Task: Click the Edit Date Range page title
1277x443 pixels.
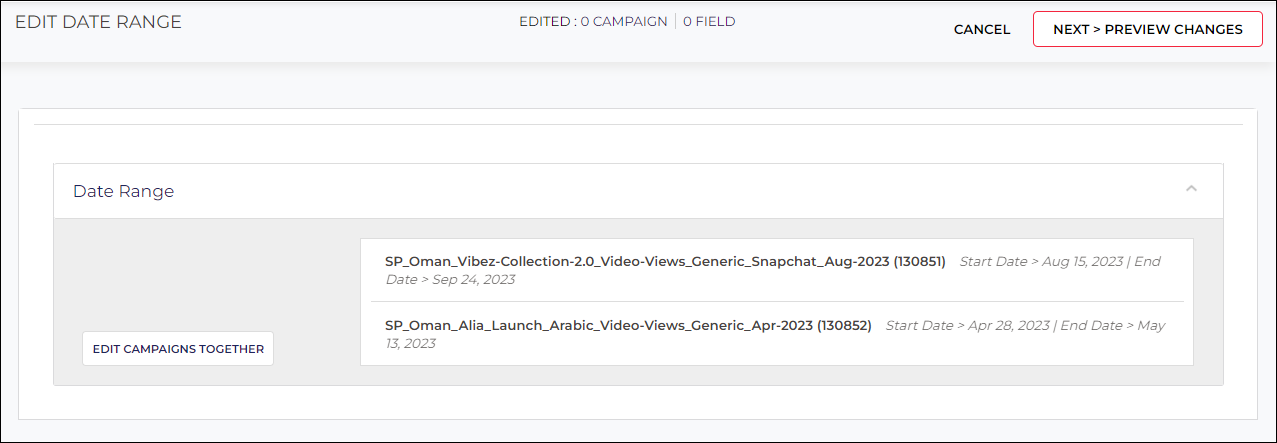Action: pyautogui.click(x=98, y=22)
